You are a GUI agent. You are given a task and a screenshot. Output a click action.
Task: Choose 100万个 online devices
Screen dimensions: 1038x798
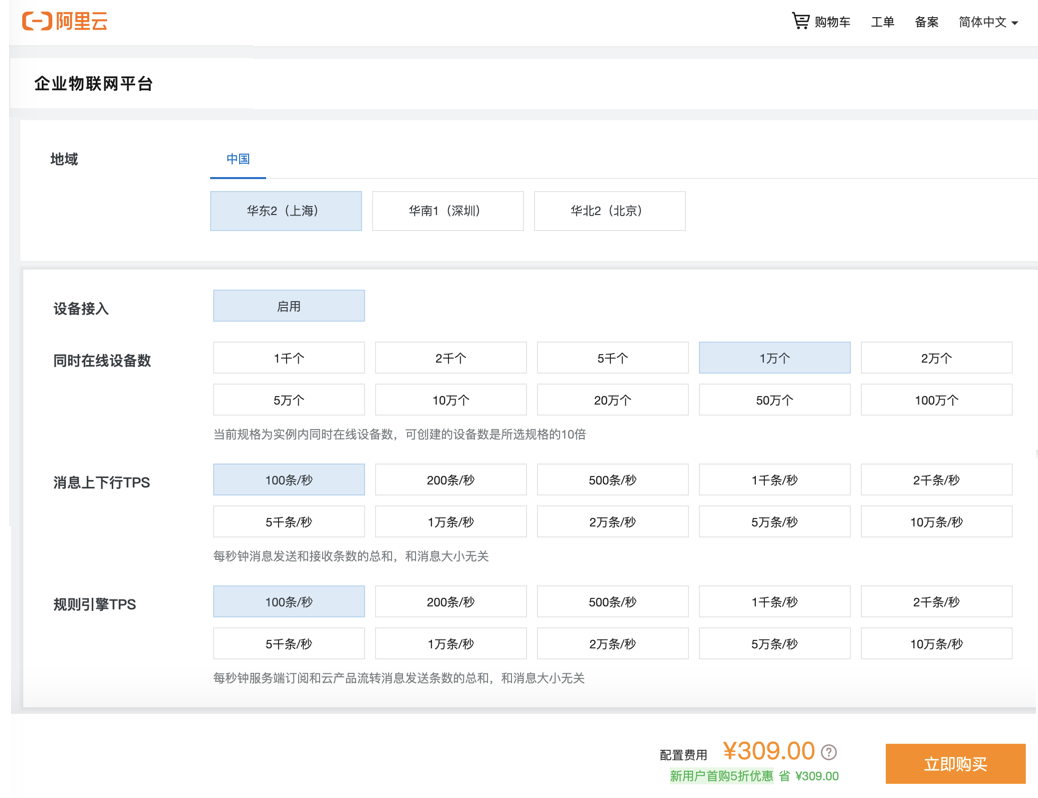tap(937, 400)
